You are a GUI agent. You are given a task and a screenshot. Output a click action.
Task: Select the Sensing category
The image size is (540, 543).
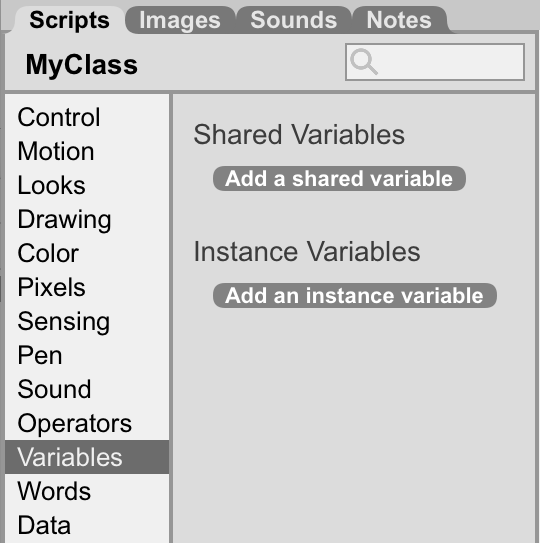pos(87,321)
